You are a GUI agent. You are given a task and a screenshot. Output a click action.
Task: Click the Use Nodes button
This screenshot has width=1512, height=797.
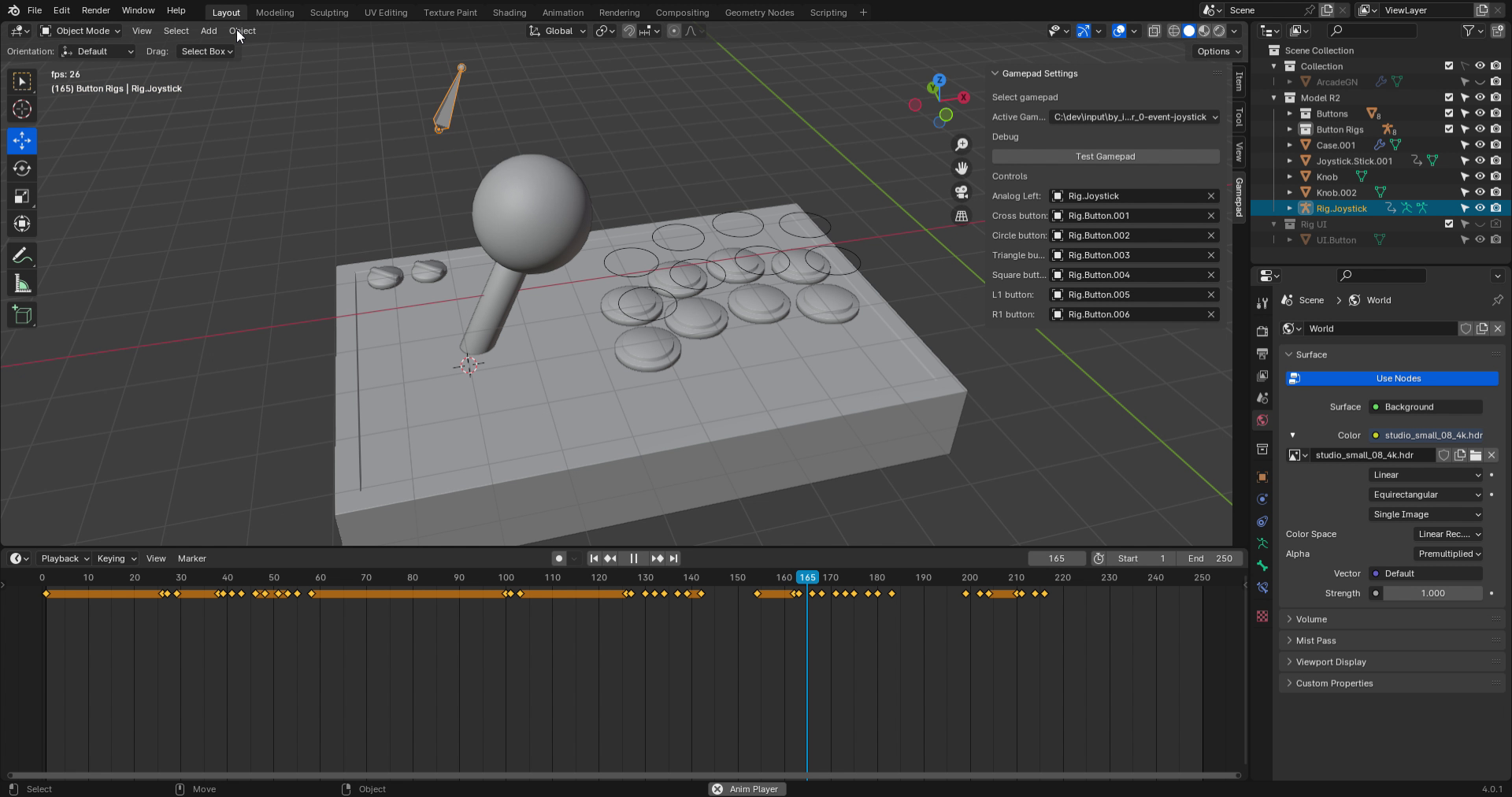(x=1392, y=379)
